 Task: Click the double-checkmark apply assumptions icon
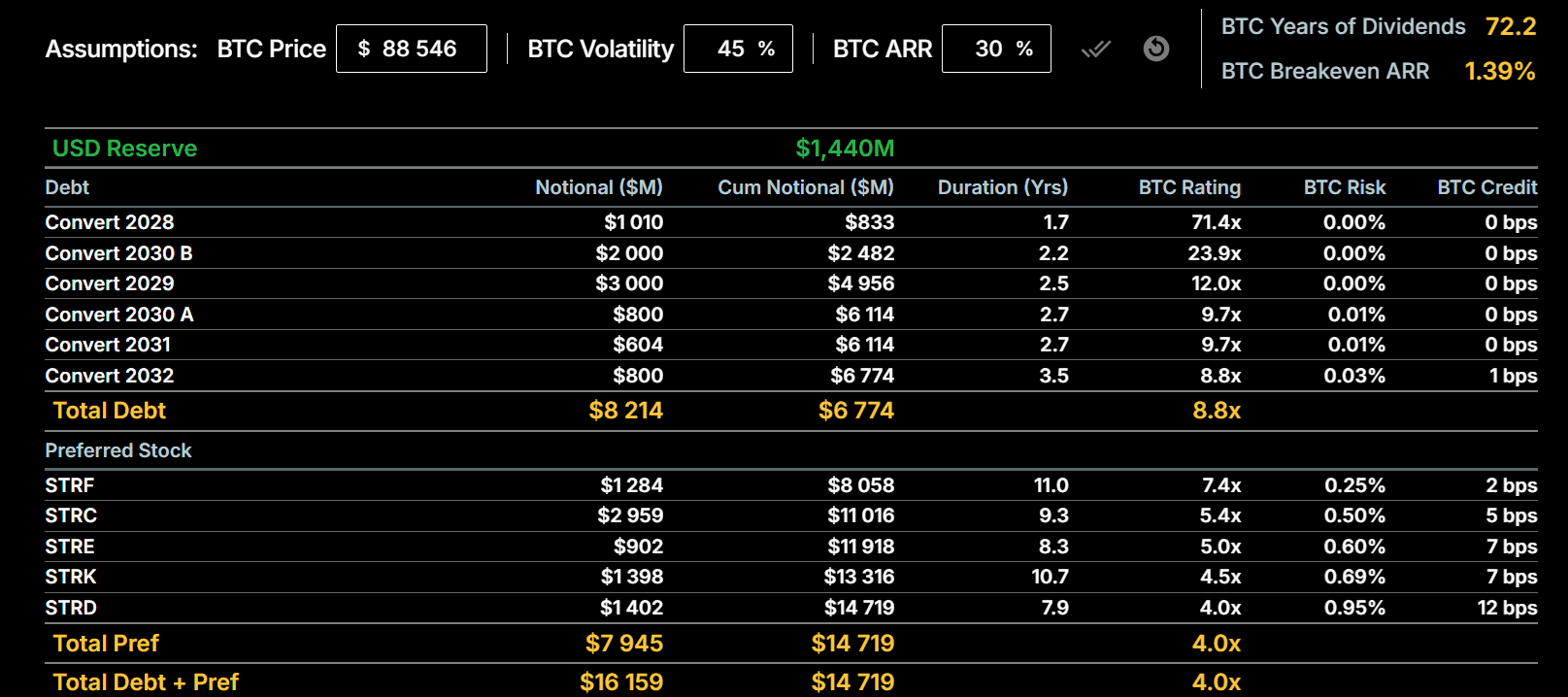(x=1096, y=49)
